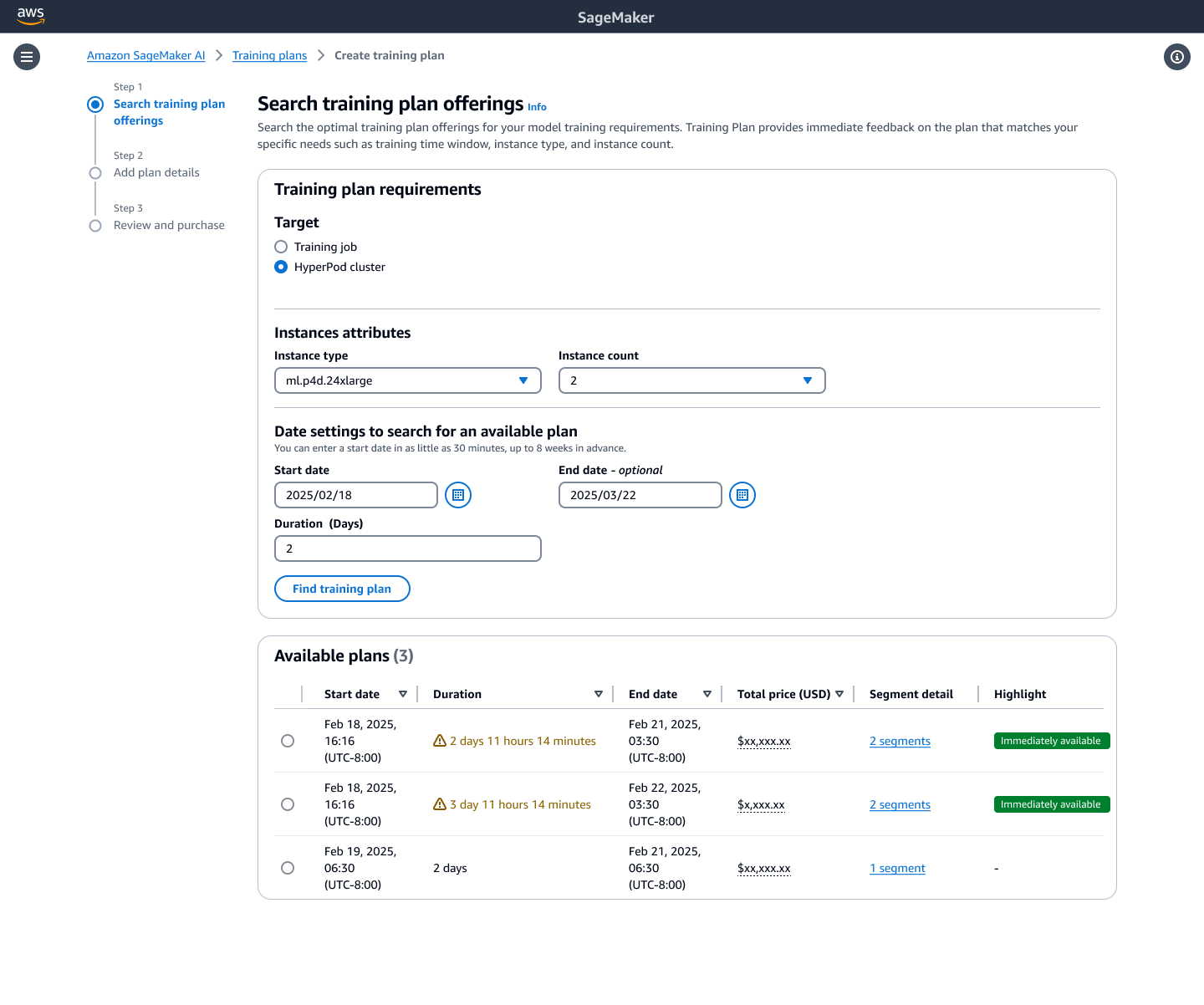Select the plan starting Feb 19, 2025
Screen dimensions: 1204x1005
(x=288, y=868)
